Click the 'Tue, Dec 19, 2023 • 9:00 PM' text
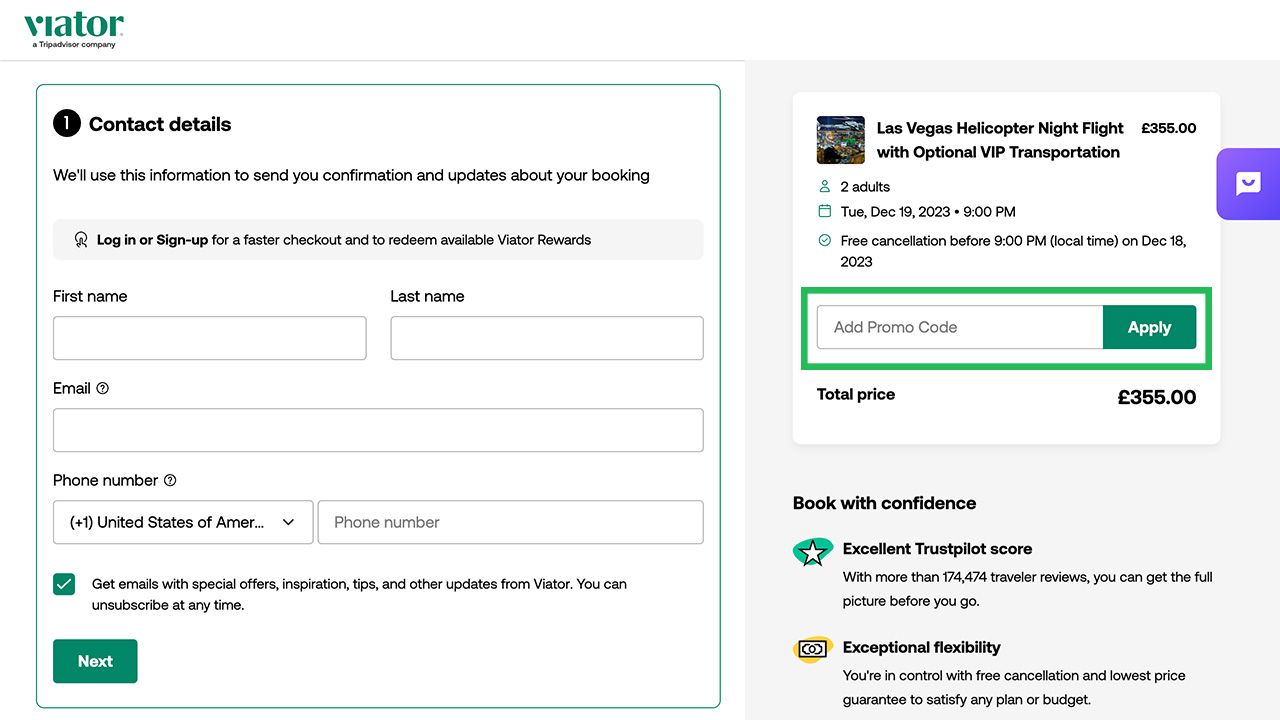 coord(928,212)
